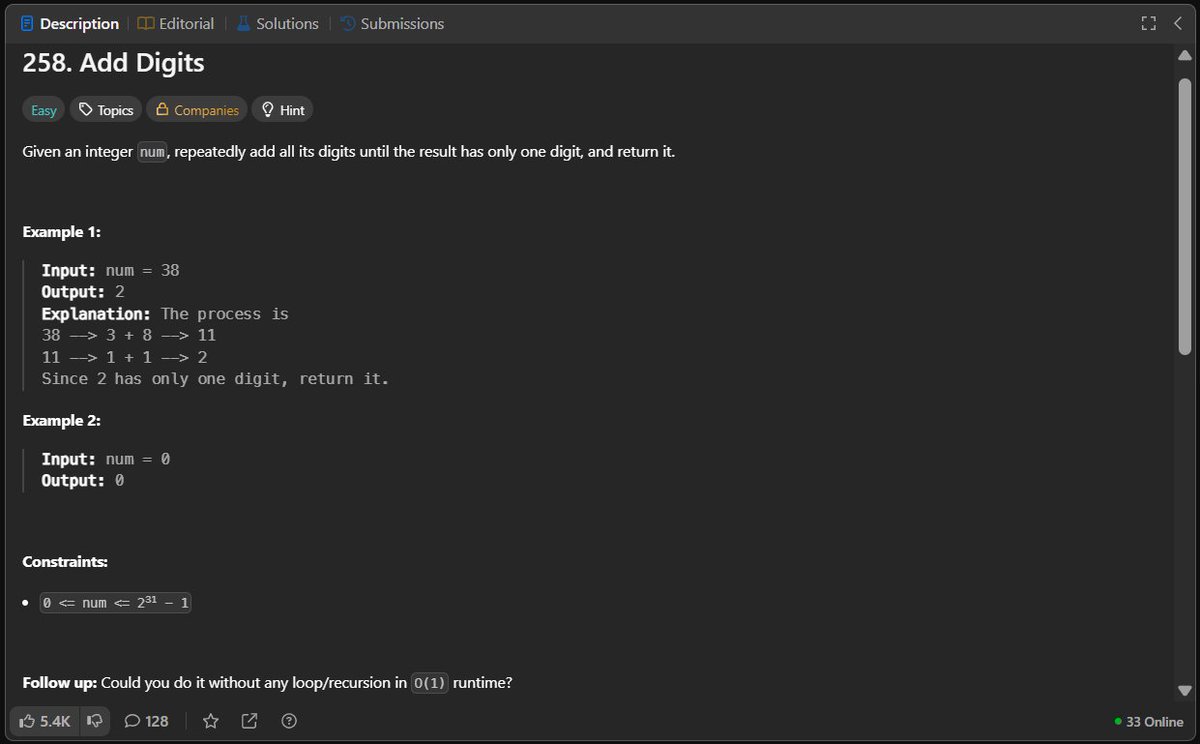Open the comments section icon showing 128

(146, 720)
